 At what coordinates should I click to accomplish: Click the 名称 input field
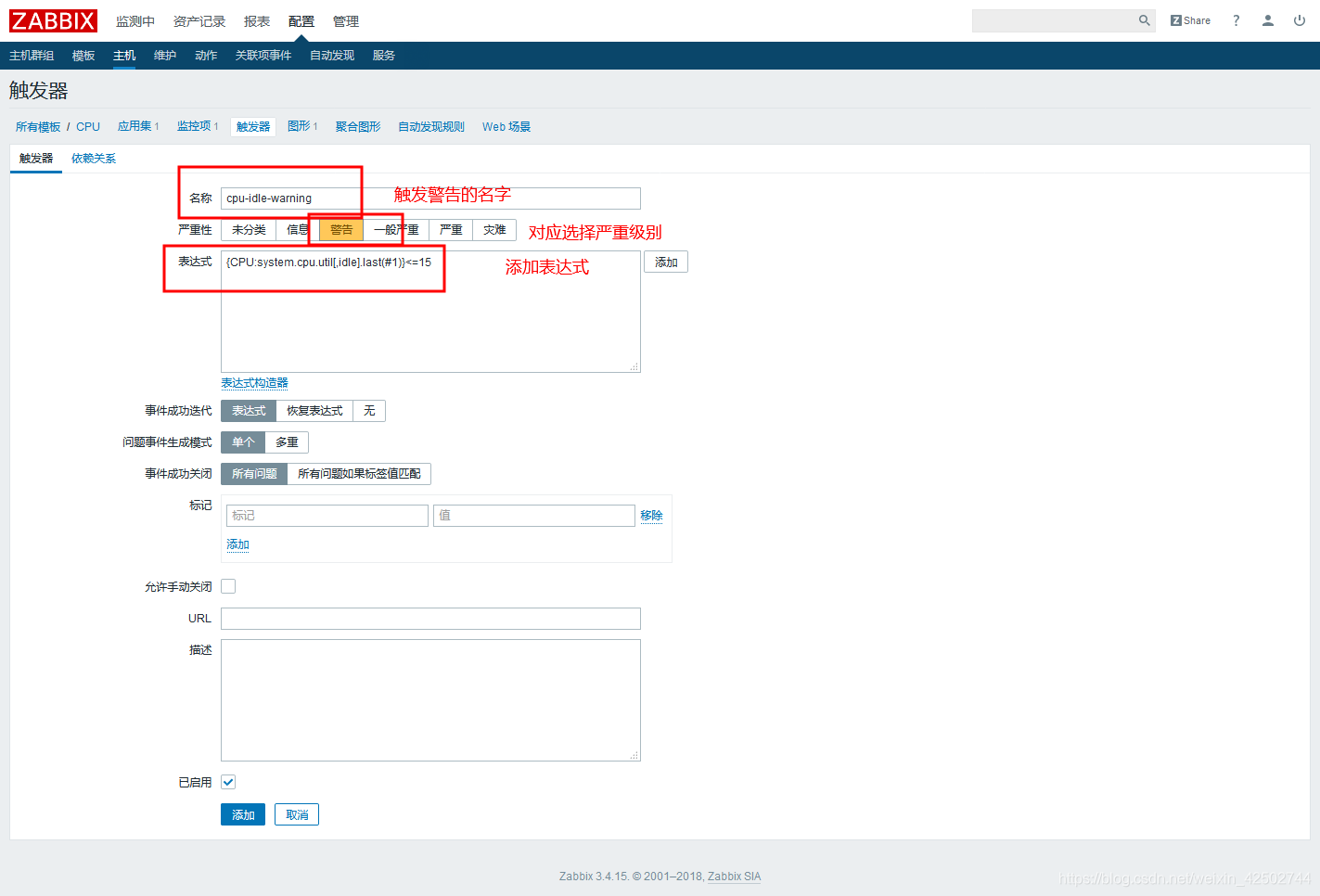pos(430,198)
